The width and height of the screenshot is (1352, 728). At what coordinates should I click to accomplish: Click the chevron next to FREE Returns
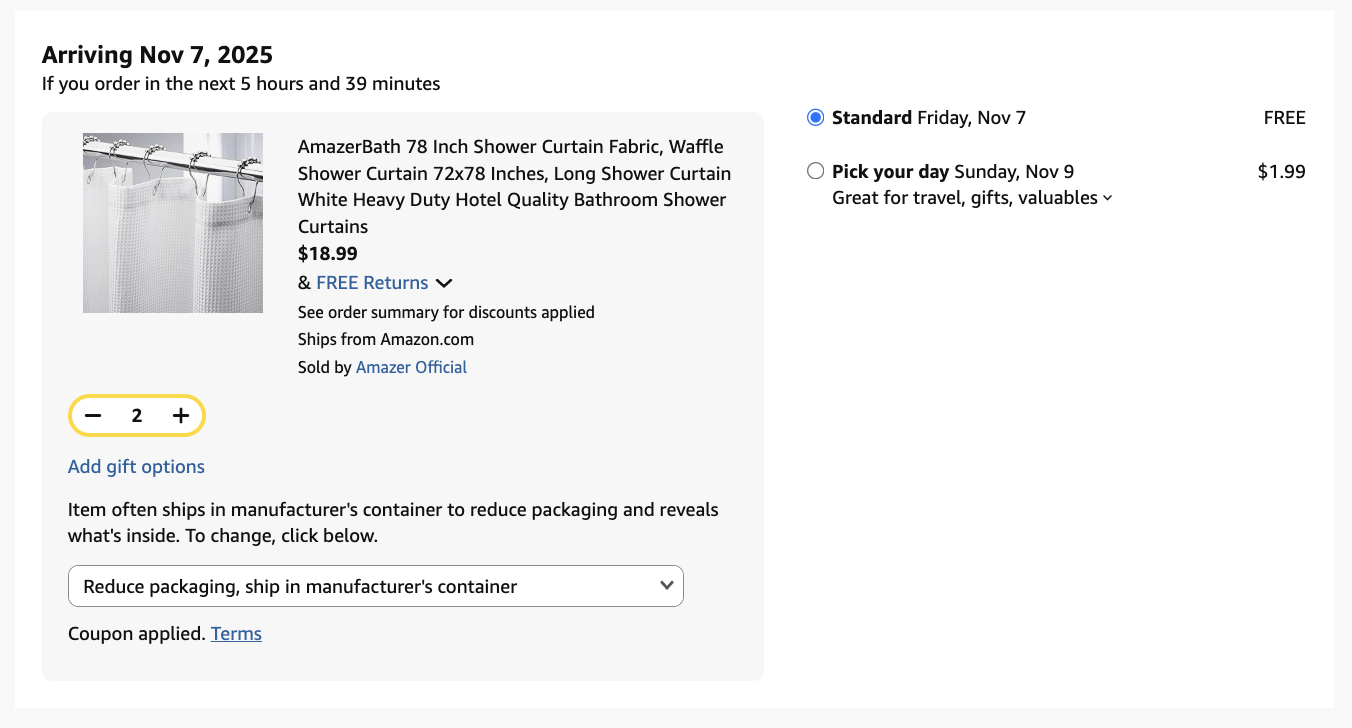[x=444, y=283]
